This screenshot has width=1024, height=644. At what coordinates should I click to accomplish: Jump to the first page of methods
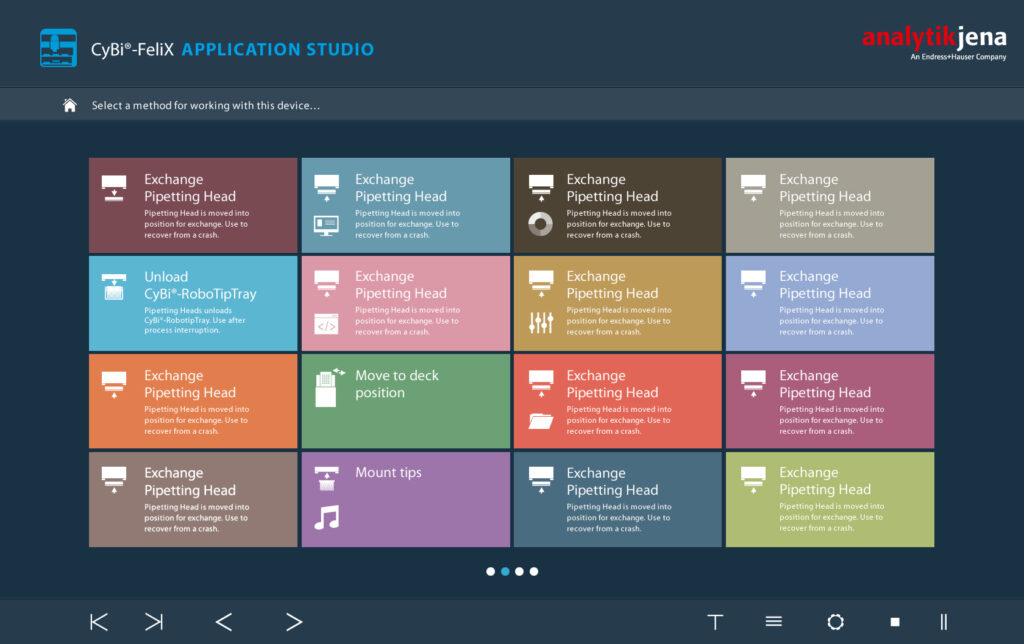click(x=99, y=622)
